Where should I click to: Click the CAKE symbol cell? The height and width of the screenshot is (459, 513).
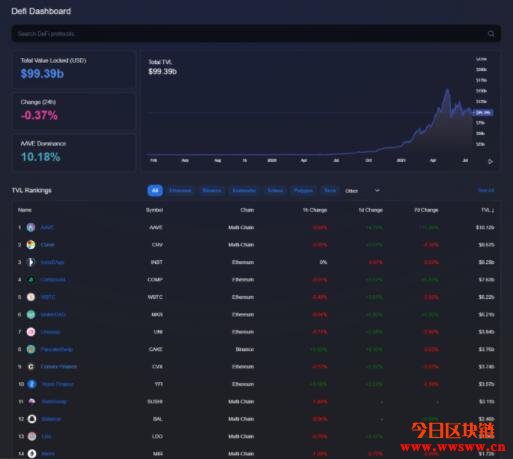pos(156,349)
